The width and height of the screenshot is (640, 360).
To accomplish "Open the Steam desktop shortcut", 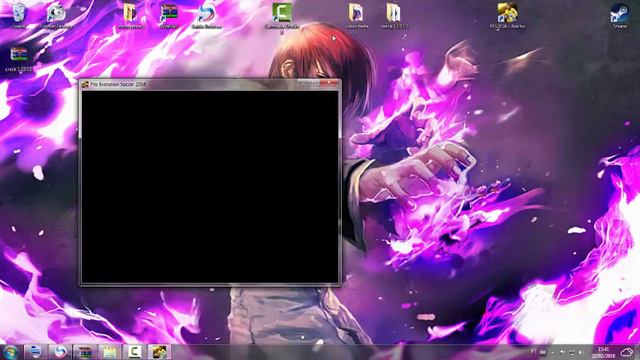I will 620,16.
